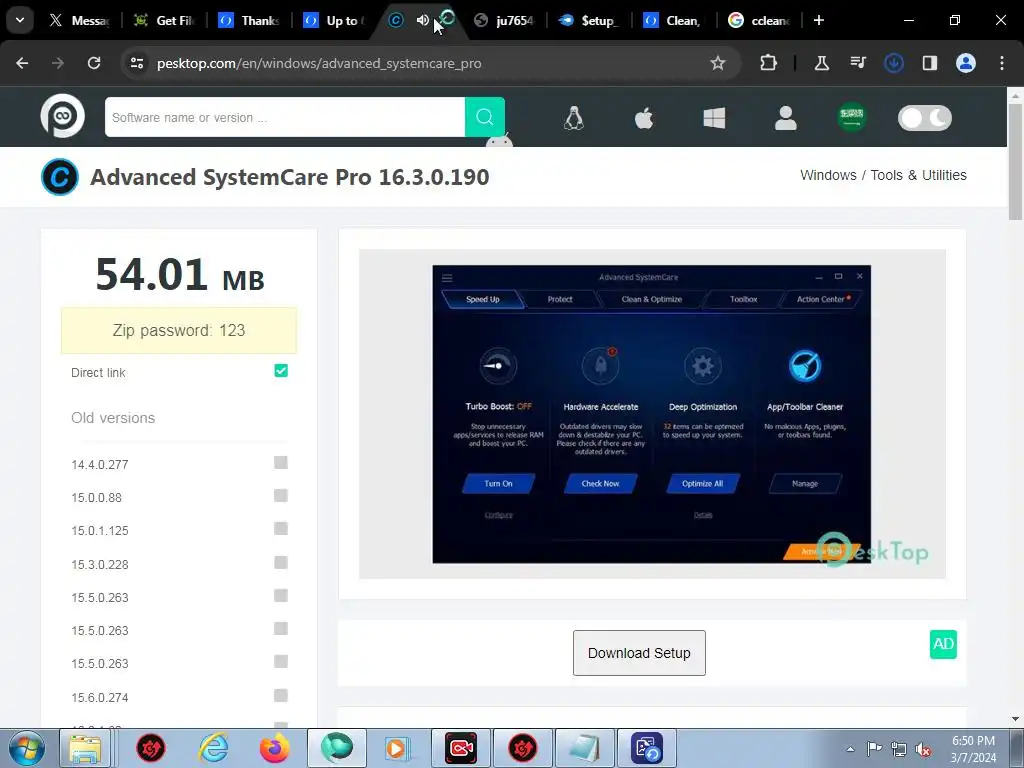Reload the page

pos(94,63)
